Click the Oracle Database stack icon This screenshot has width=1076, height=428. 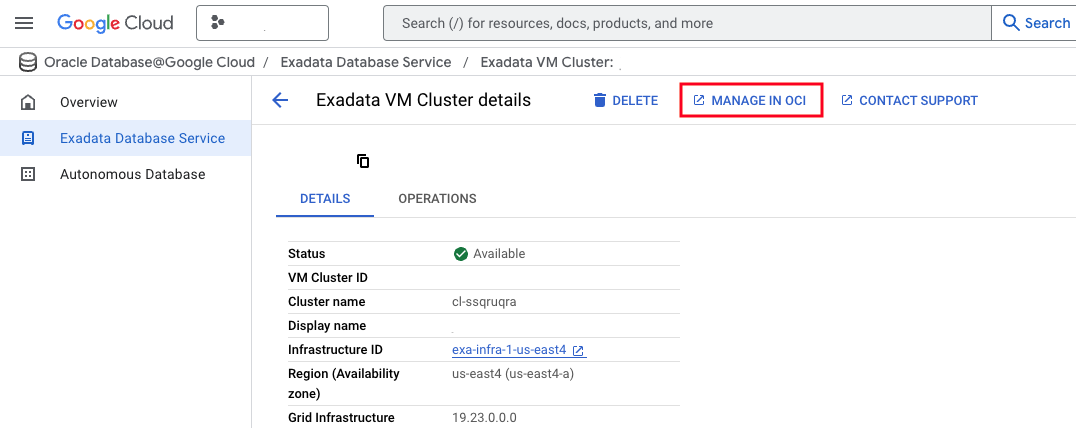28,63
